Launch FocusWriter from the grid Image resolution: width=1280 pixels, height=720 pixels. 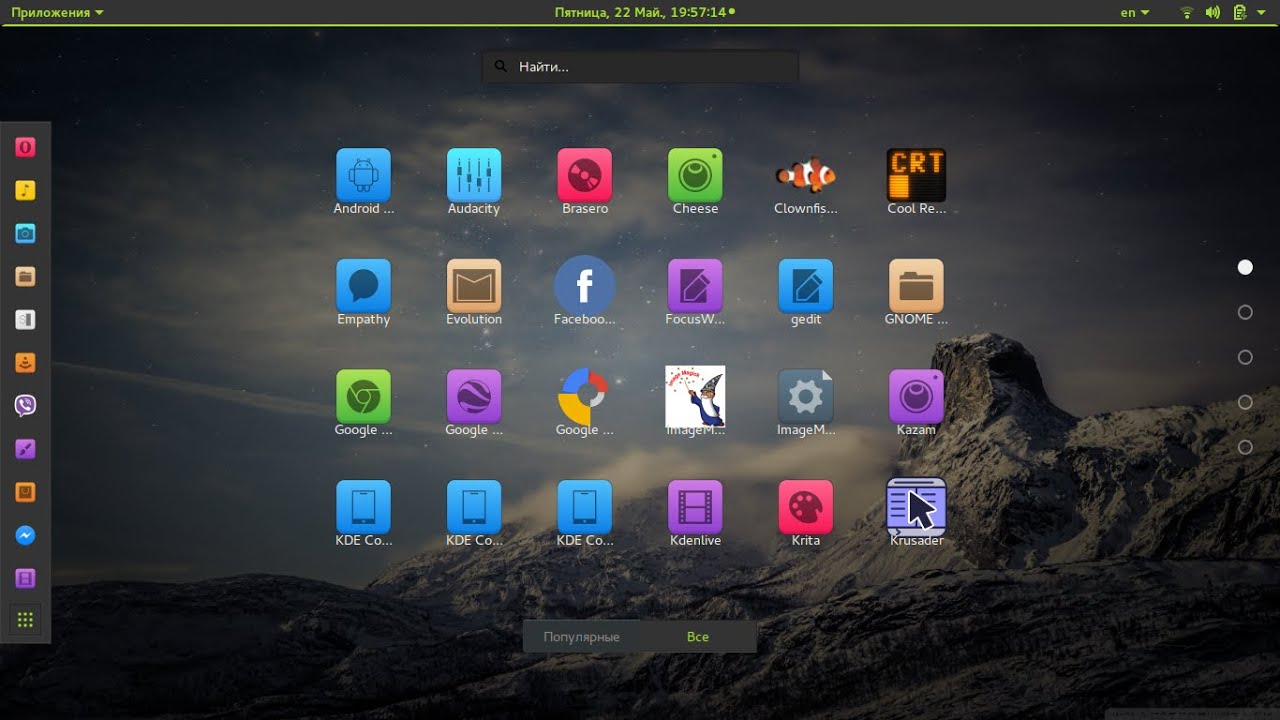coord(695,286)
